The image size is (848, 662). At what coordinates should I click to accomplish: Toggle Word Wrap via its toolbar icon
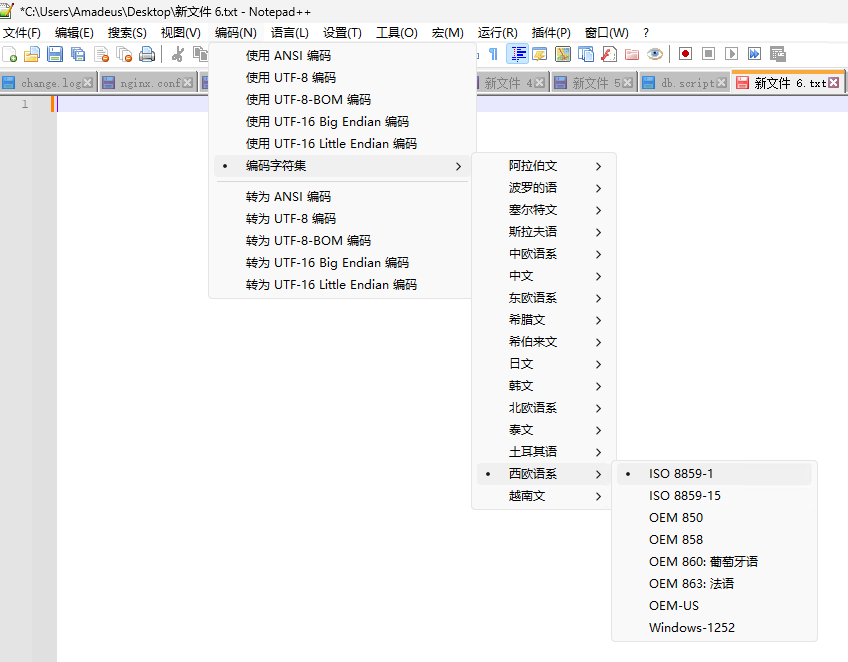[x=516, y=54]
